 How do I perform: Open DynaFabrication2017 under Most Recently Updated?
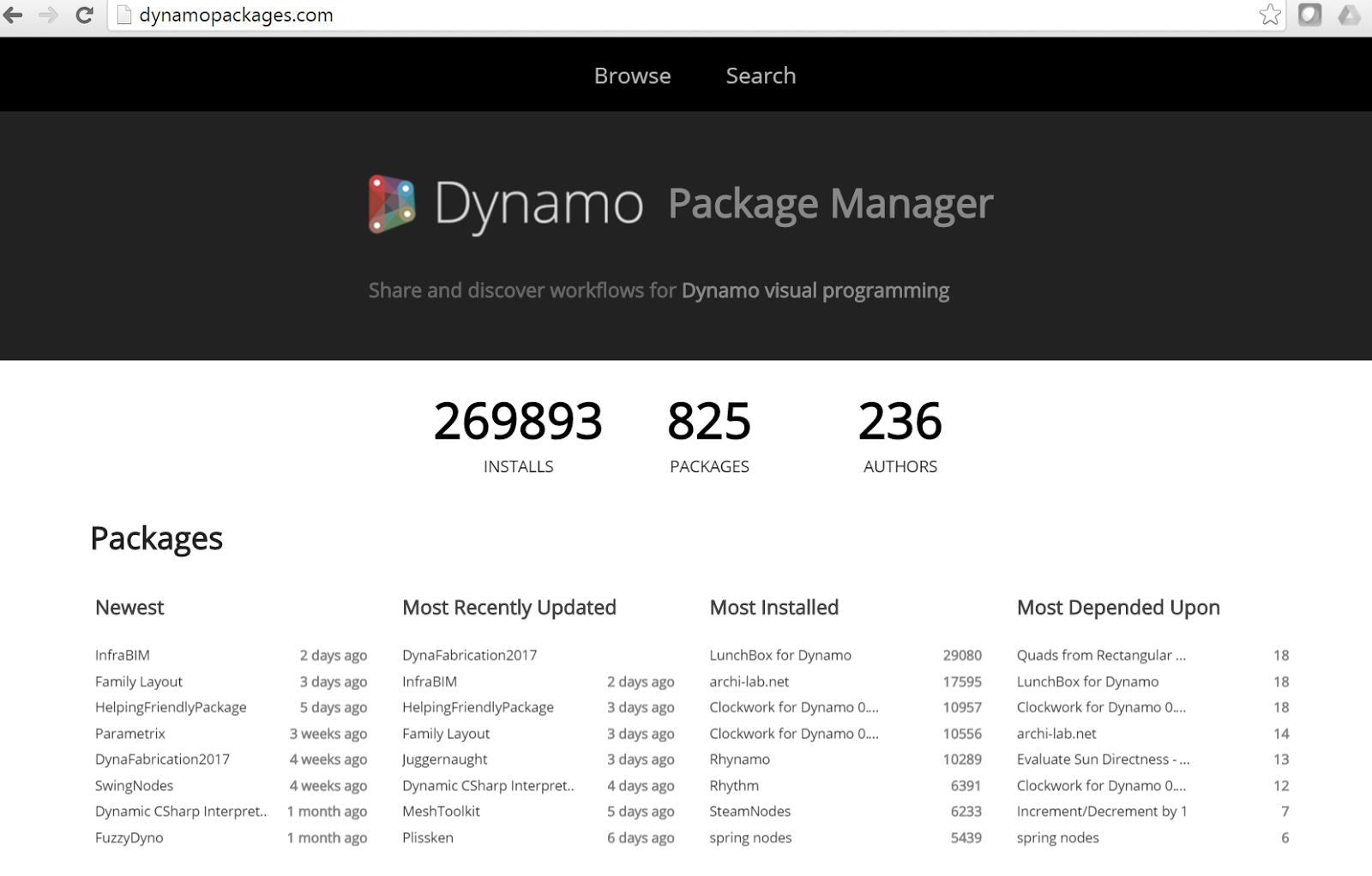(x=469, y=655)
